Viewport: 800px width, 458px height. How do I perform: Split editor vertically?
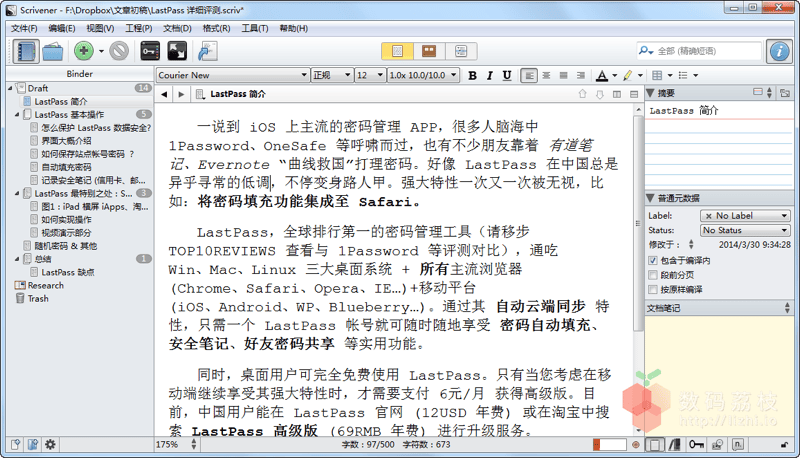[x=617, y=94]
